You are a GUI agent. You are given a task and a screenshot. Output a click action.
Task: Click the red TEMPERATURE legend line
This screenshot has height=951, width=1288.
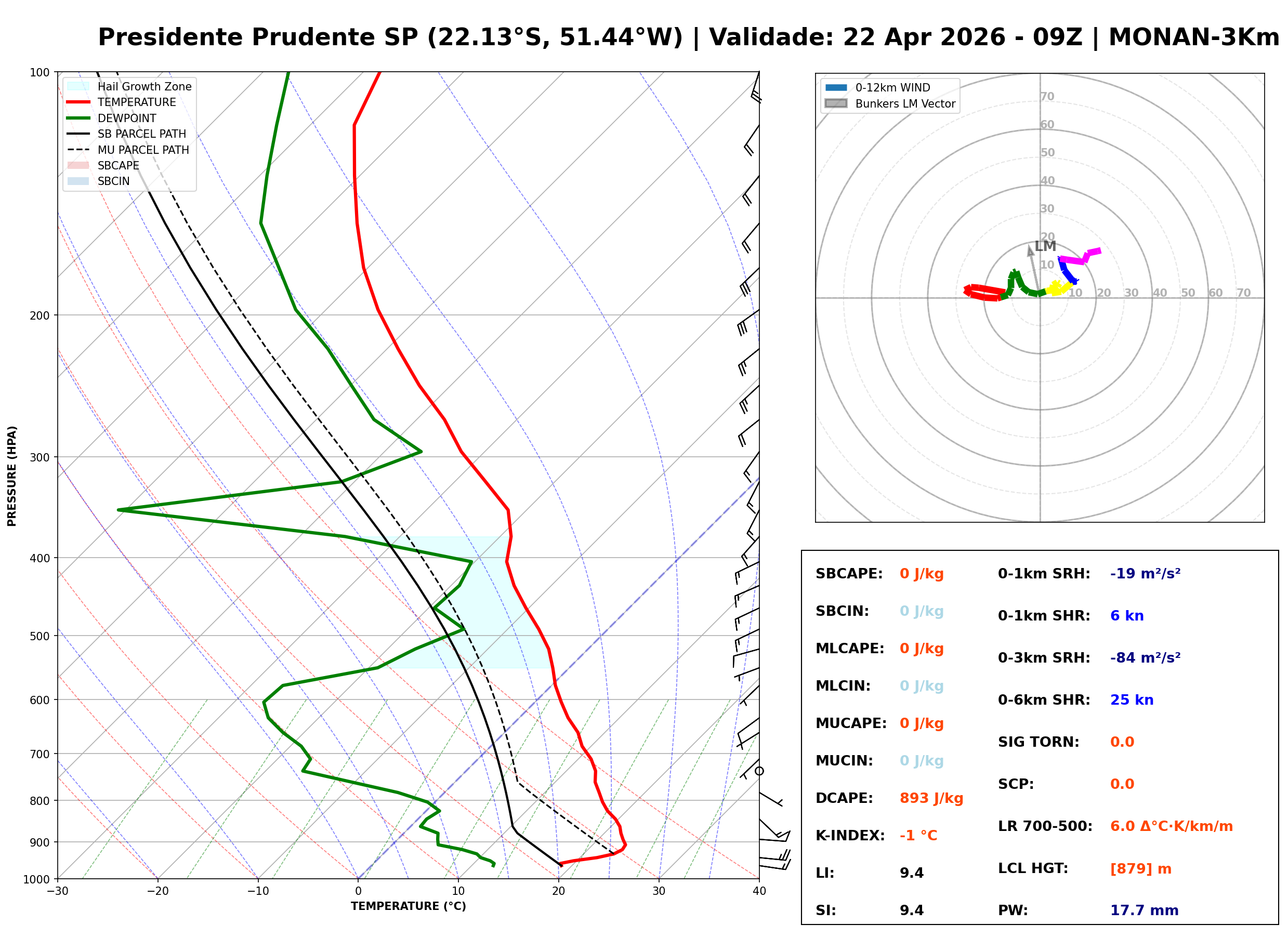78,102
